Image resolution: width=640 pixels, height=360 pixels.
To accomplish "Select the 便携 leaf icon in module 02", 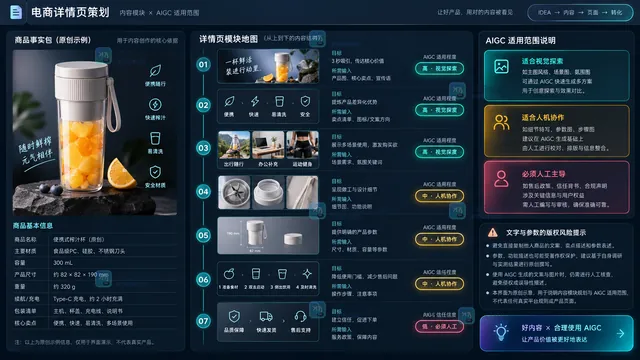I will click(x=229, y=101).
